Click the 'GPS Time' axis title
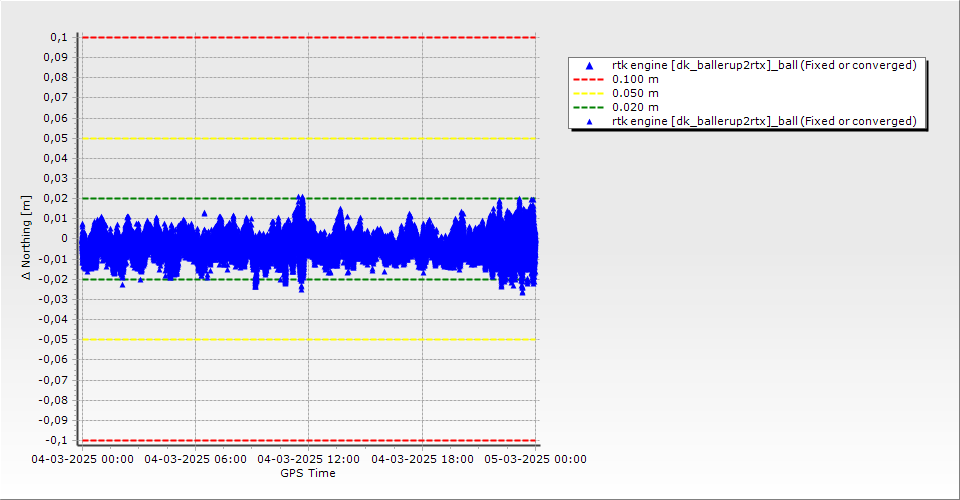The image size is (960, 500). [308, 473]
